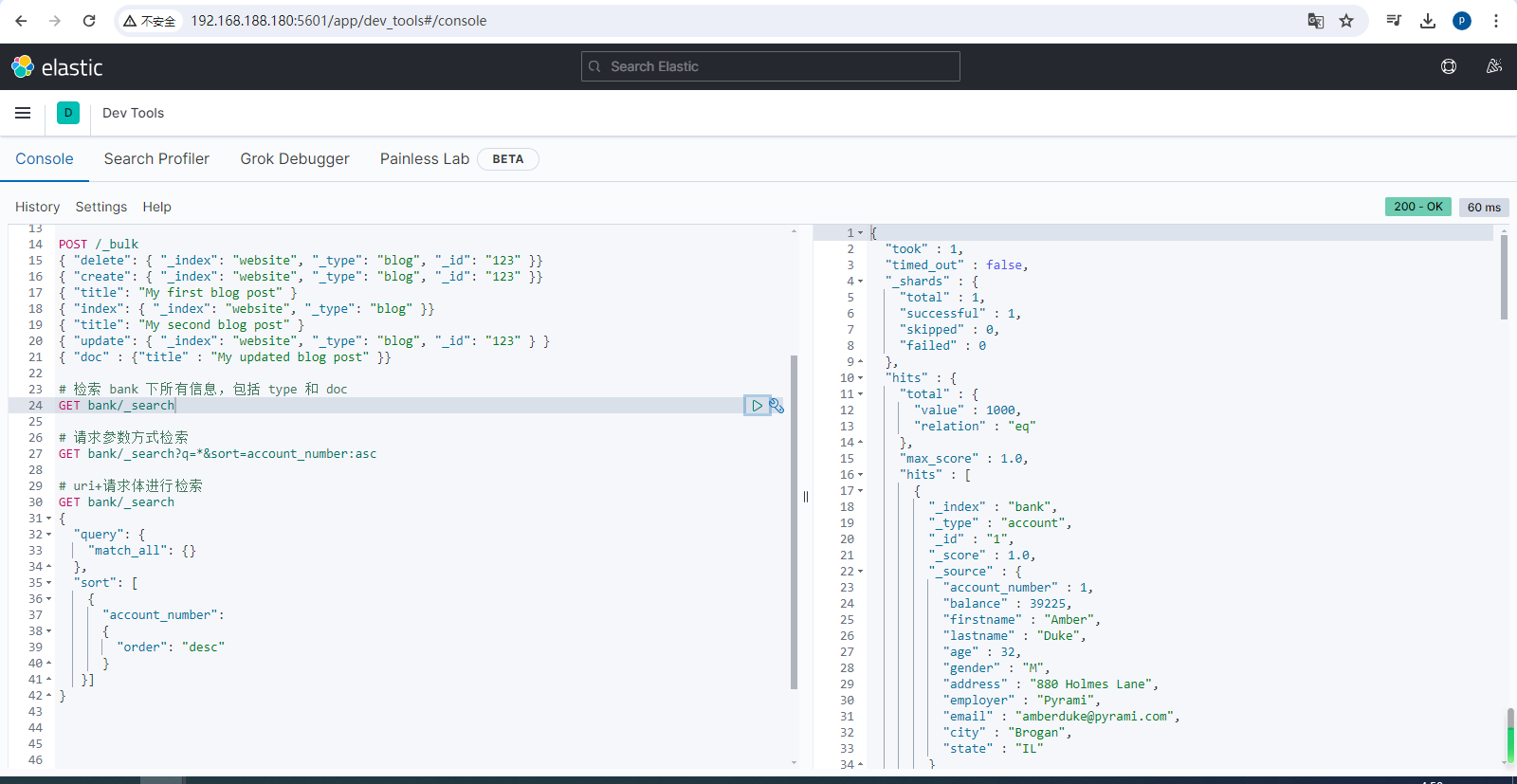The image size is (1517, 784).
Task: Click "My updated blog post" doc line
Action: click(x=225, y=357)
